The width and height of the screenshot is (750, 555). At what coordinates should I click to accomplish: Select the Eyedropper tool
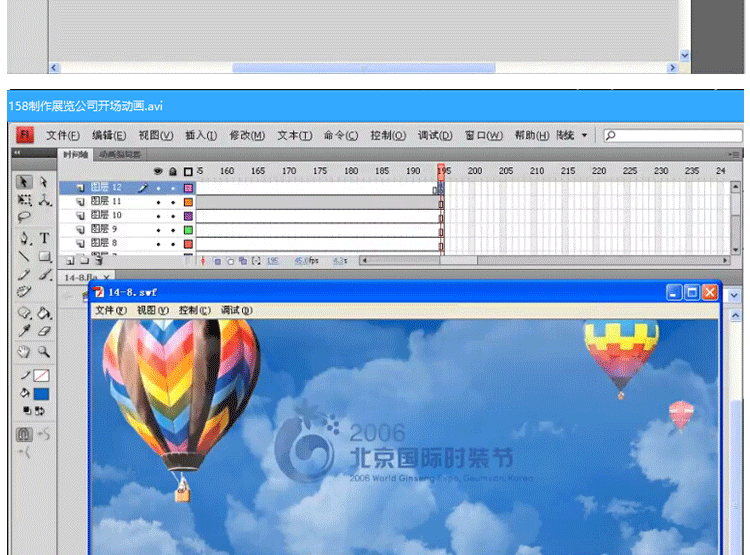24,331
